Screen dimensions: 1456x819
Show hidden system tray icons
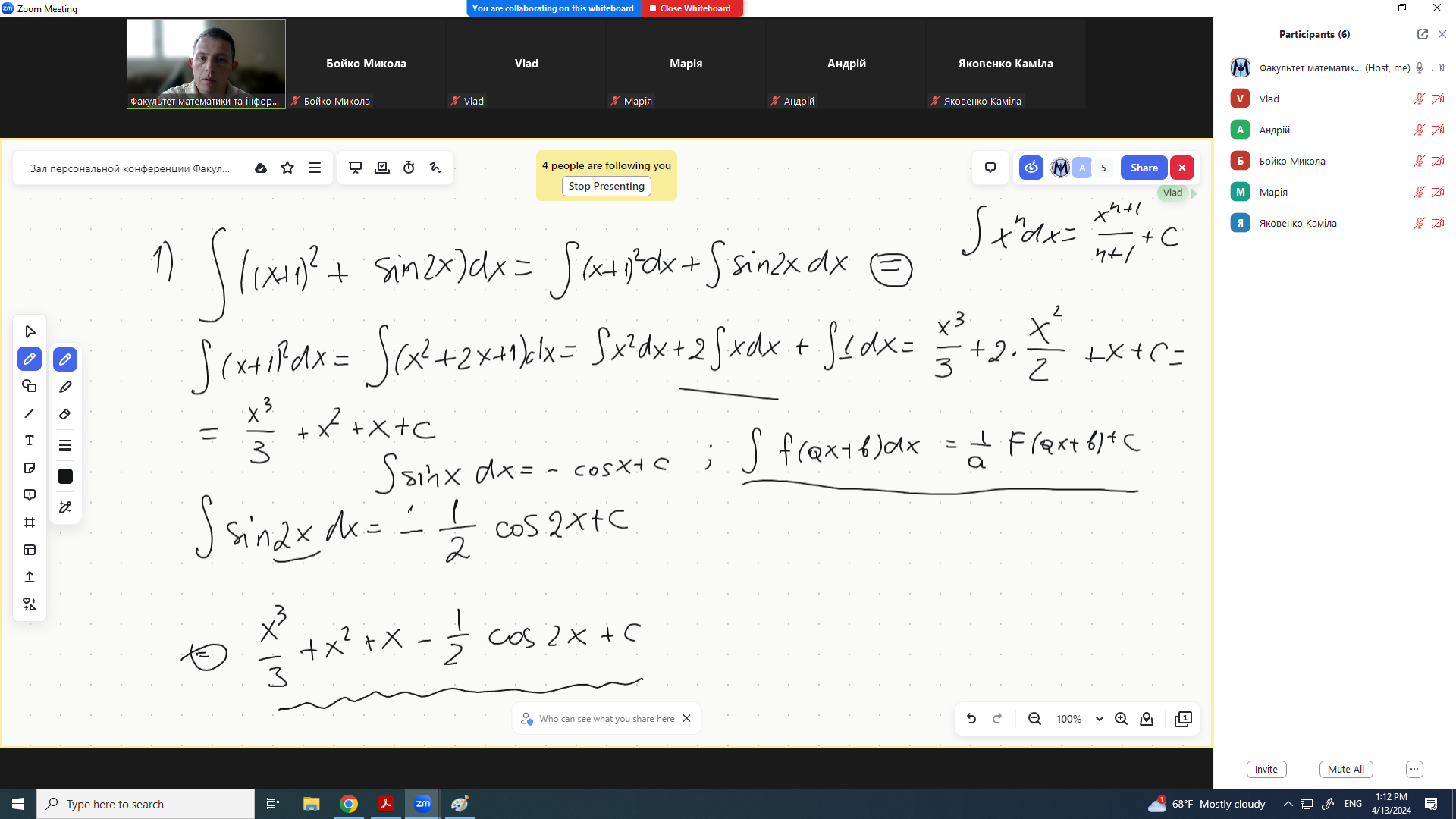(1288, 804)
